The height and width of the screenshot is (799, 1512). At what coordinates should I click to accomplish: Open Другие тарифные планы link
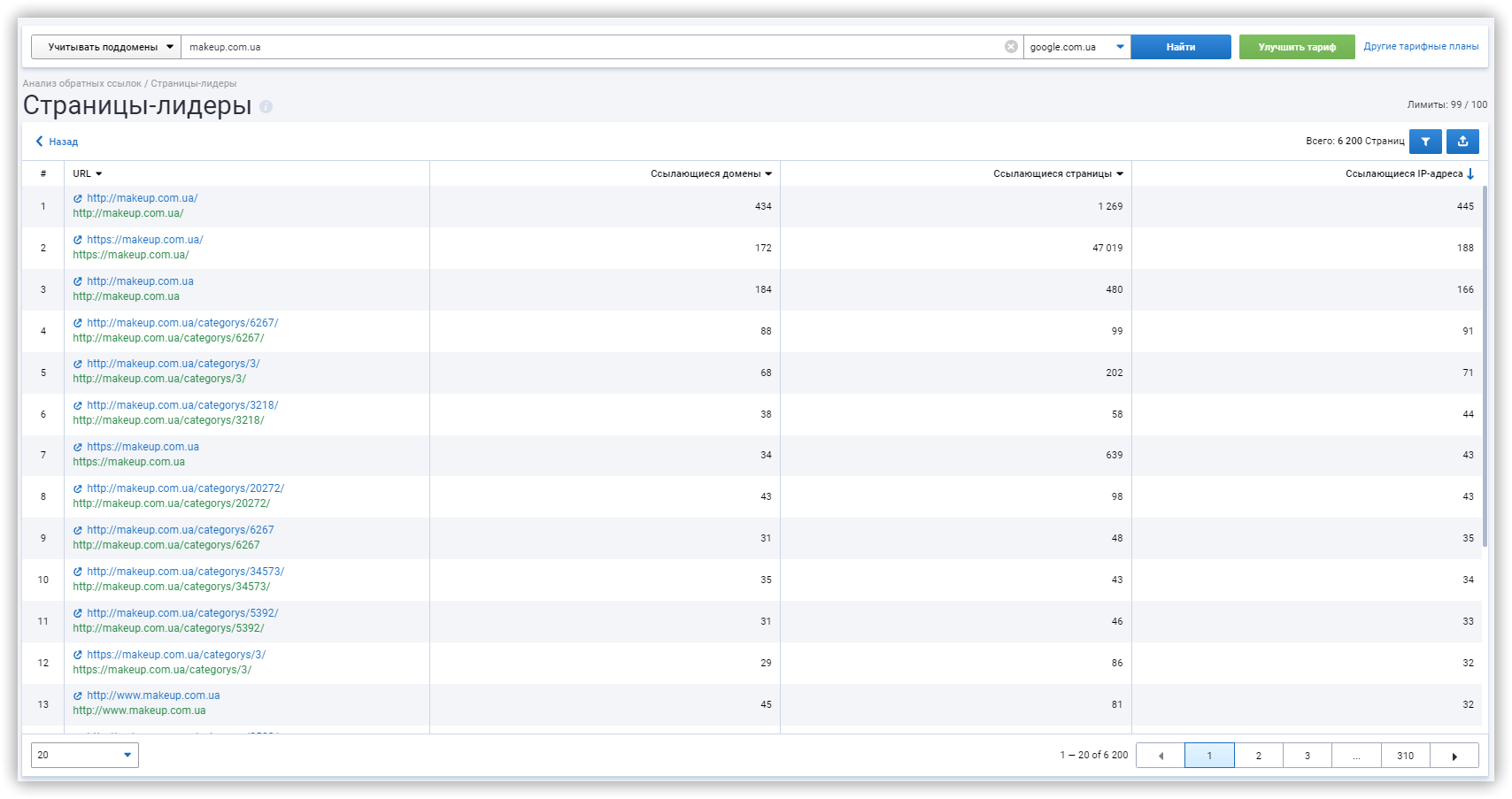pos(1421,47)
